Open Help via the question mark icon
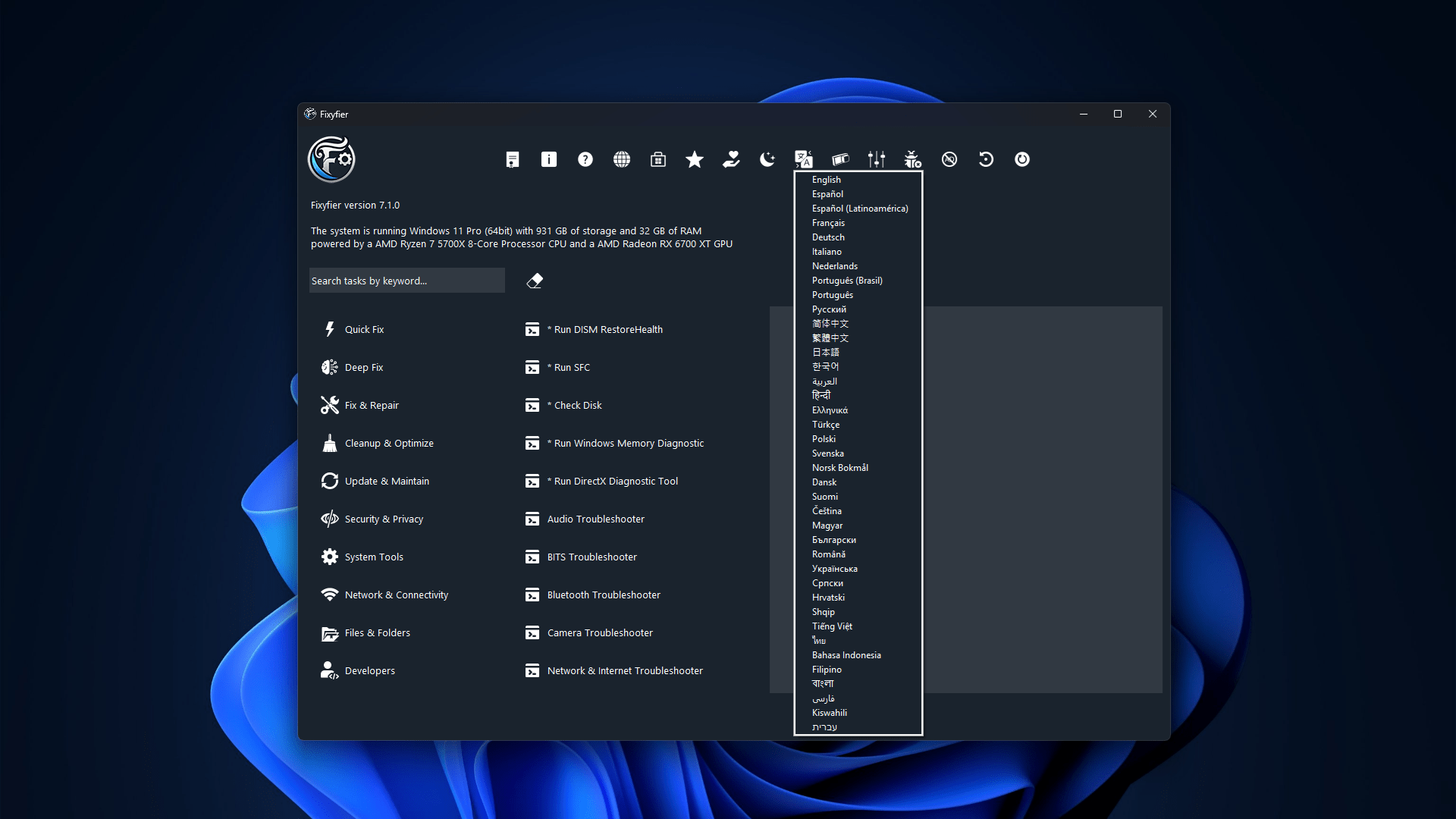Screen dimensions: 1456x819 tap(585, 159)
